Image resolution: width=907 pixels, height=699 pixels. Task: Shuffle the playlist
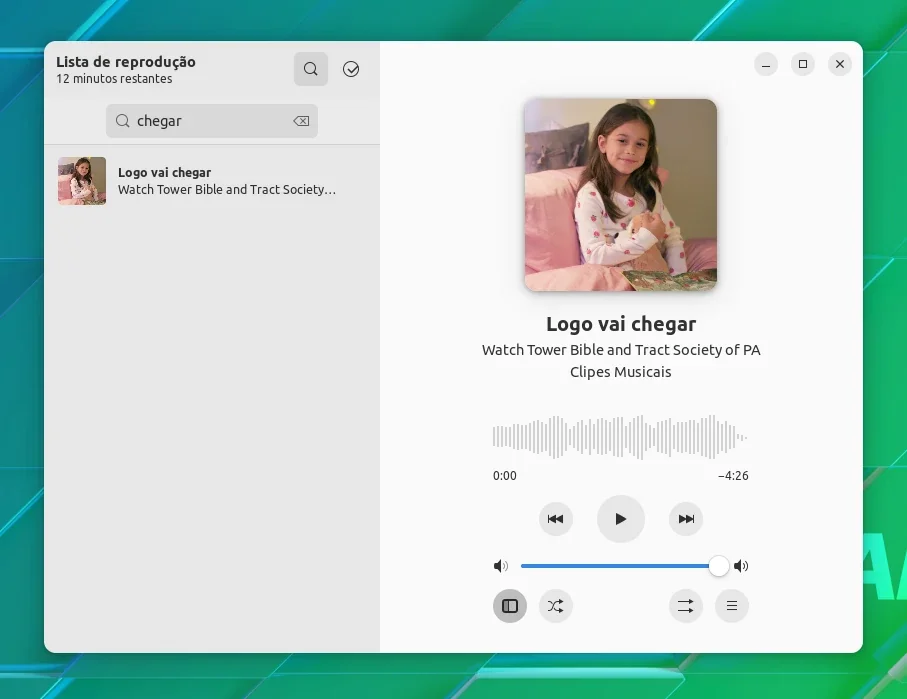(555, 606)
